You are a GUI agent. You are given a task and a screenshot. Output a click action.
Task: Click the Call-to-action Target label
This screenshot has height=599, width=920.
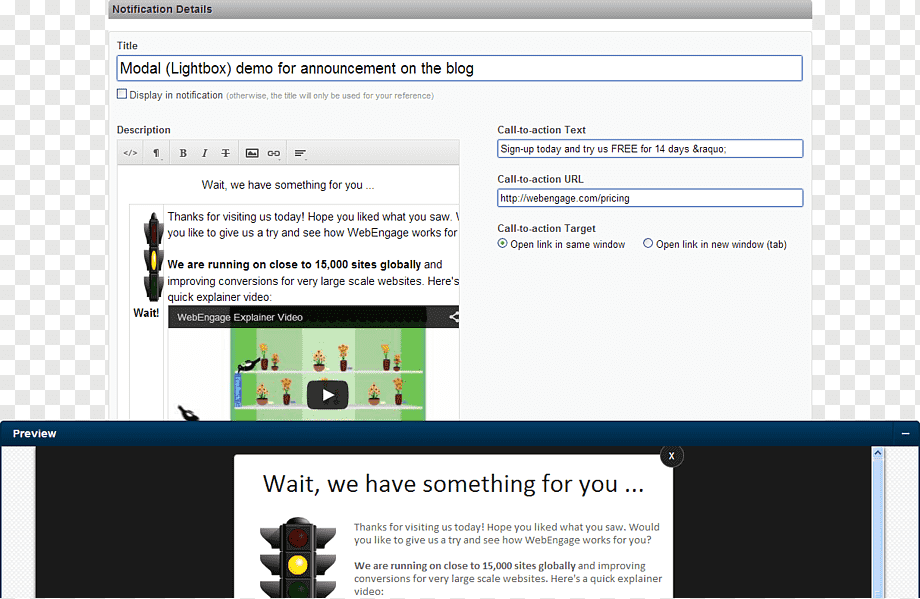546,228
